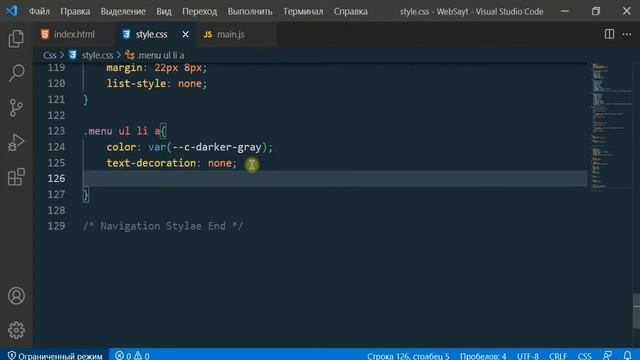The width and height of the screenshot is (640, 360).
Task: Open the Терминал menu
Action: click(303, 11)
